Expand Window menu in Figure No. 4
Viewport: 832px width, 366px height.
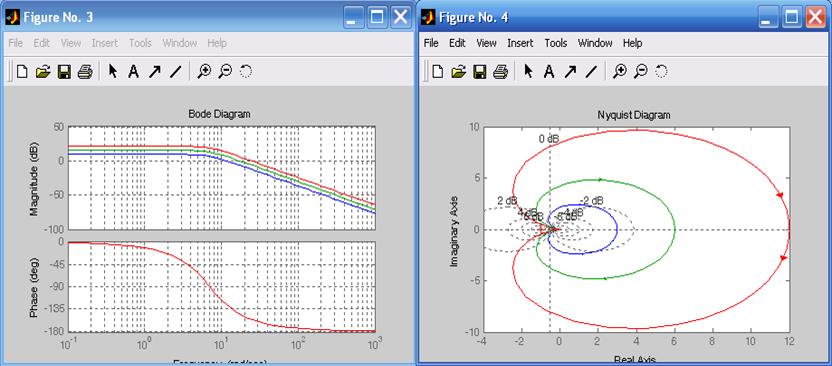[x=594, y=43]
